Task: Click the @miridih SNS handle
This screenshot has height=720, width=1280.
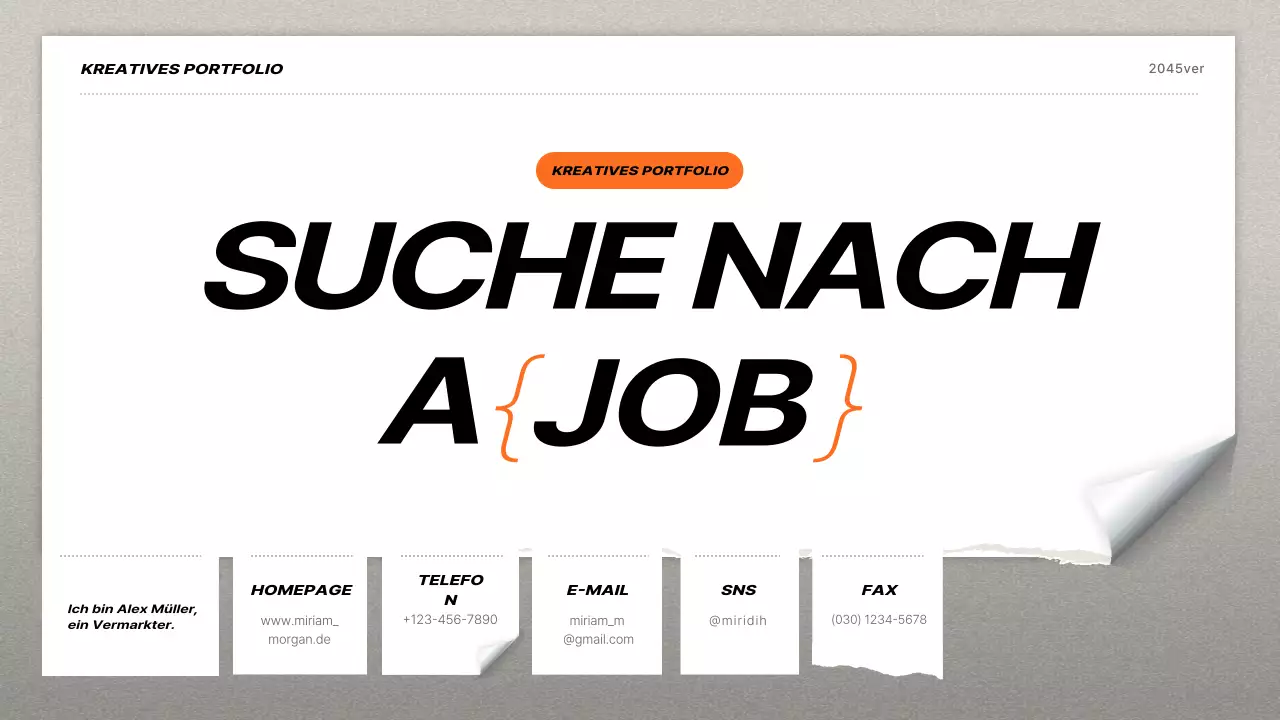Action: click(x=738, y=620)
